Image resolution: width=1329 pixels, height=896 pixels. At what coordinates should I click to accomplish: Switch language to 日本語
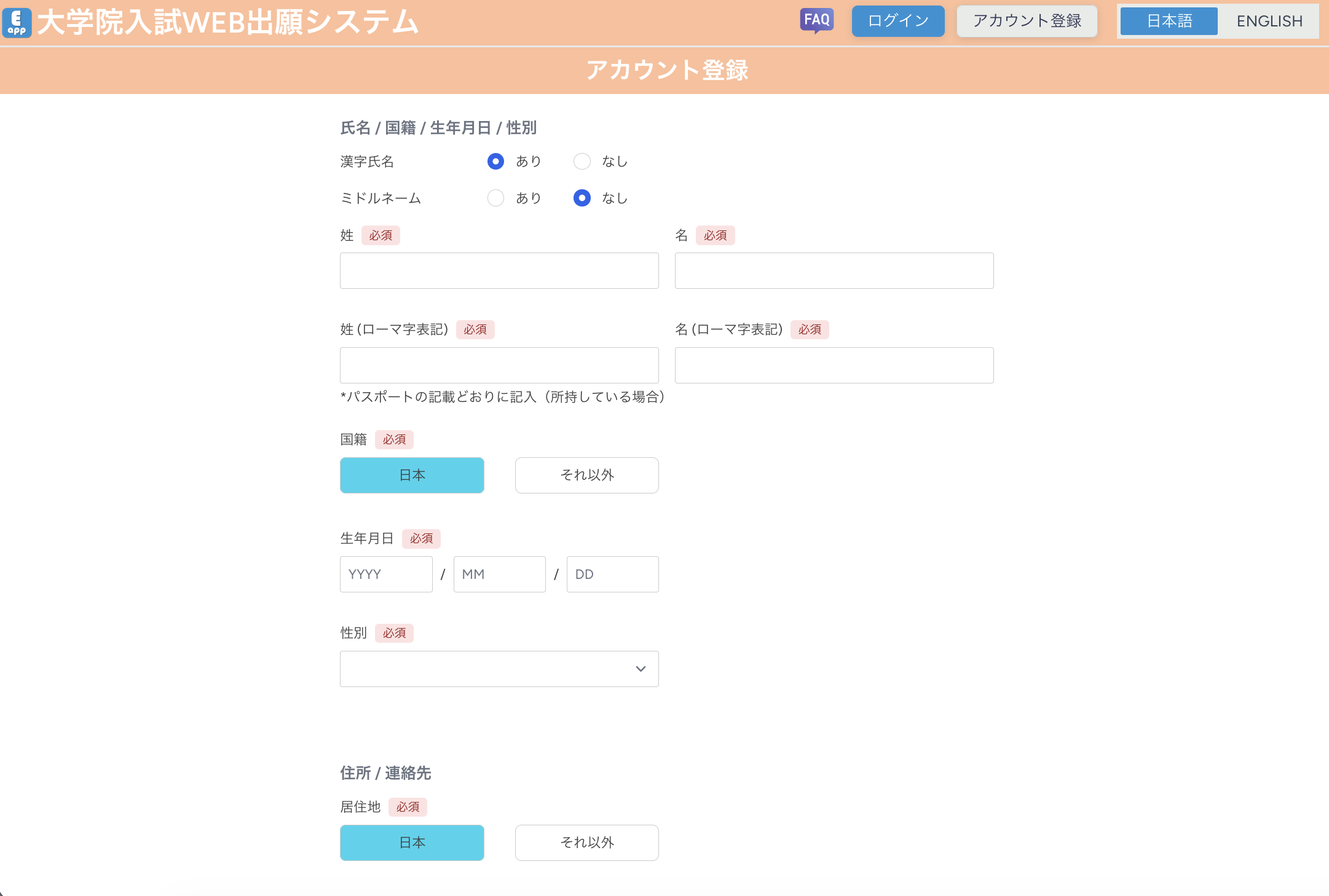(1169, 22)
